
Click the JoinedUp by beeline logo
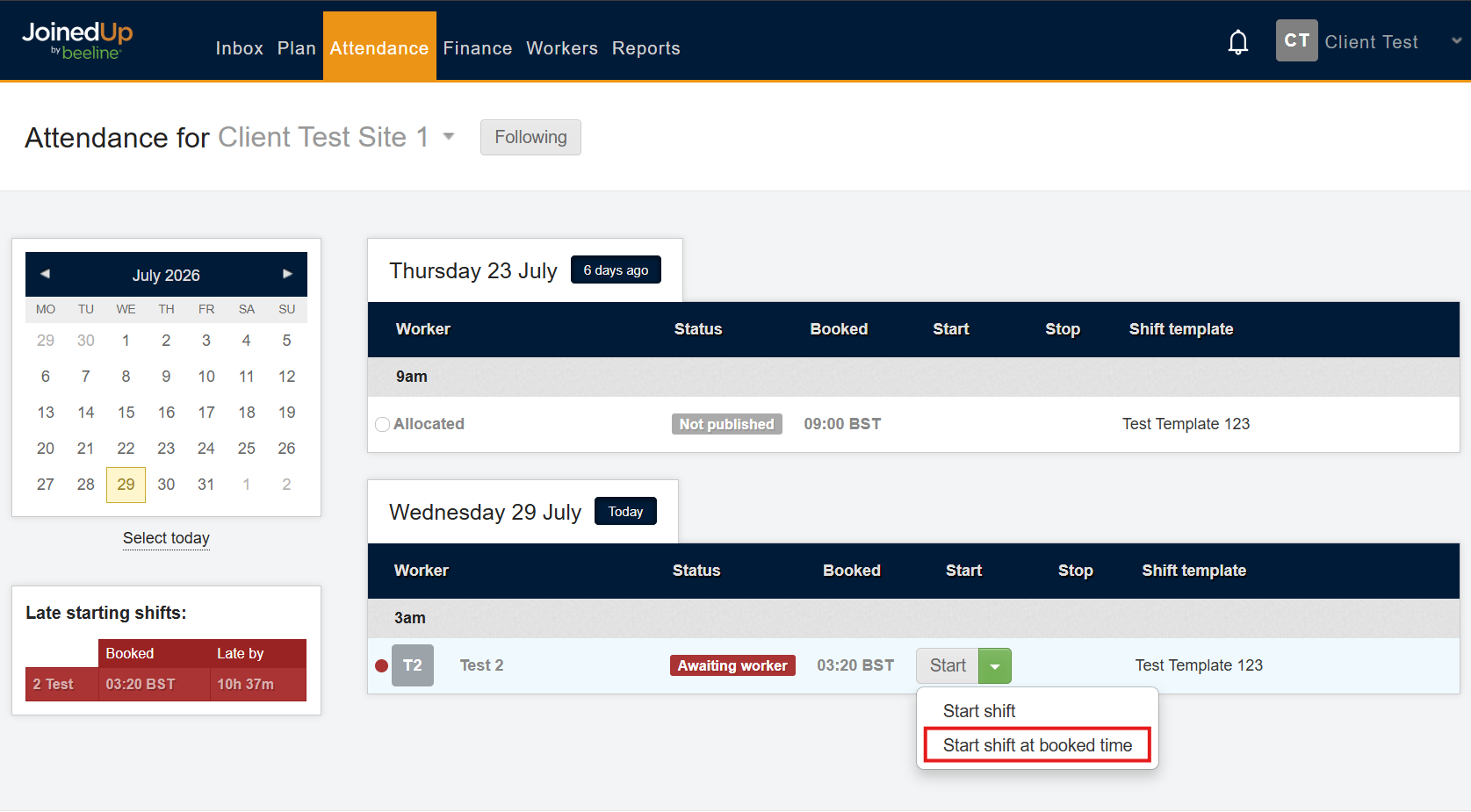[x=77, y=40]
